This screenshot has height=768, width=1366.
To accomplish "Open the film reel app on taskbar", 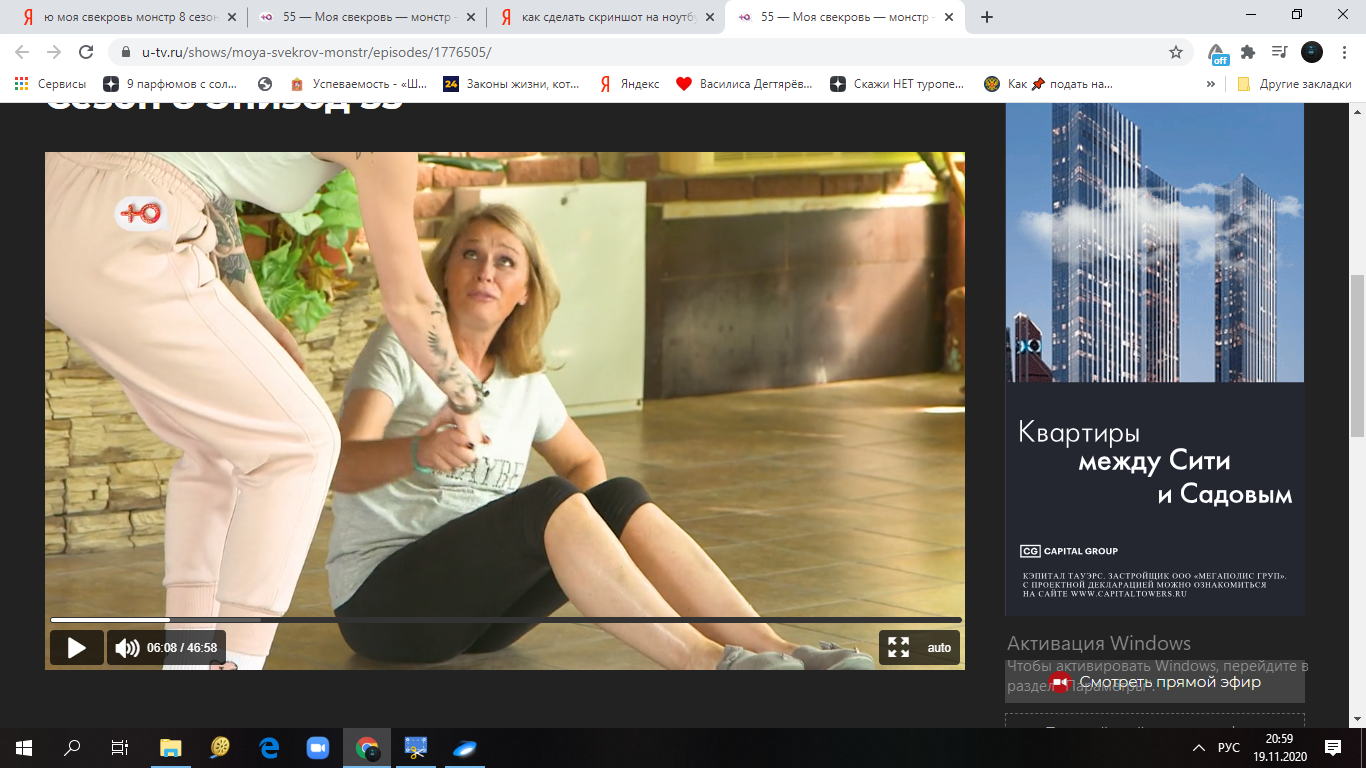I will pos(221,747).
